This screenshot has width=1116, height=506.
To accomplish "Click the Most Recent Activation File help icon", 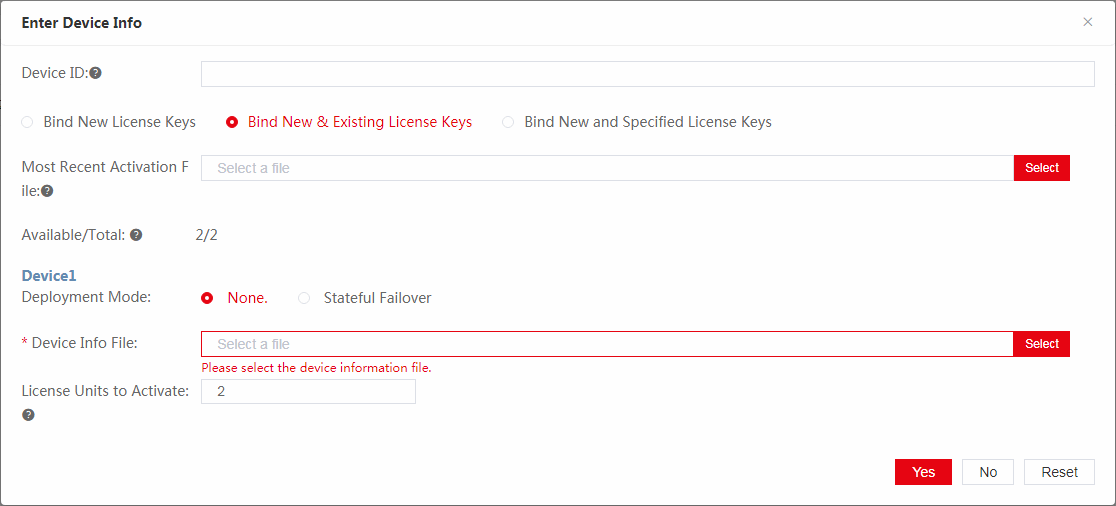I will pos(47,191).
